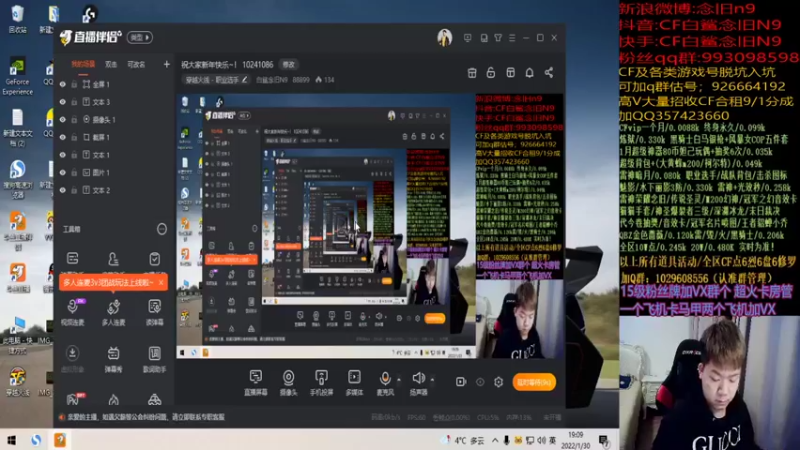Click the title bar filter funnel icon
This screenshot has width=800, height=450.
coord(498,38)
